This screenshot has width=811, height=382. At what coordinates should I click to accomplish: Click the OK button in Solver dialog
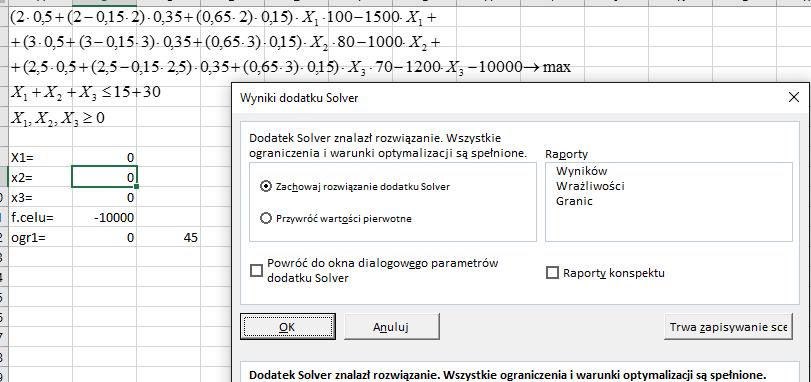coord(288,327)
